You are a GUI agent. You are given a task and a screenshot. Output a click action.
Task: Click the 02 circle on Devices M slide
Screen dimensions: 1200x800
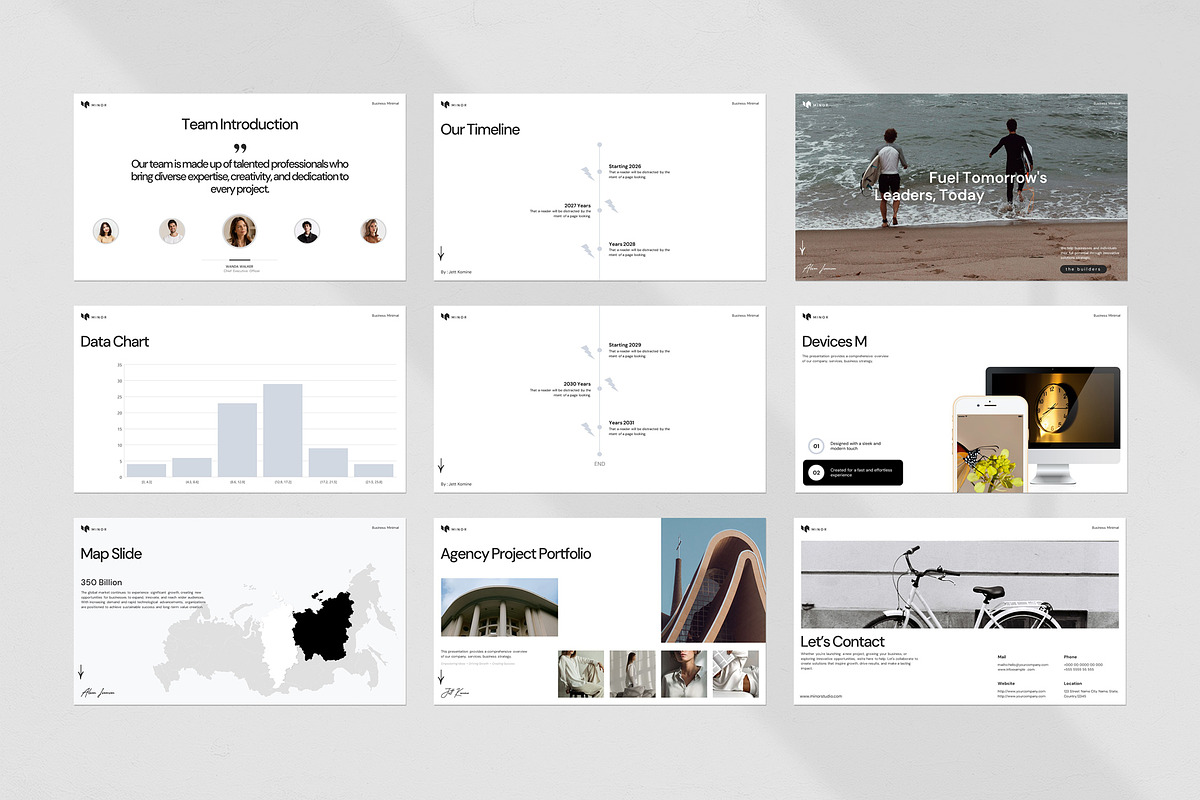coord(816,472)
